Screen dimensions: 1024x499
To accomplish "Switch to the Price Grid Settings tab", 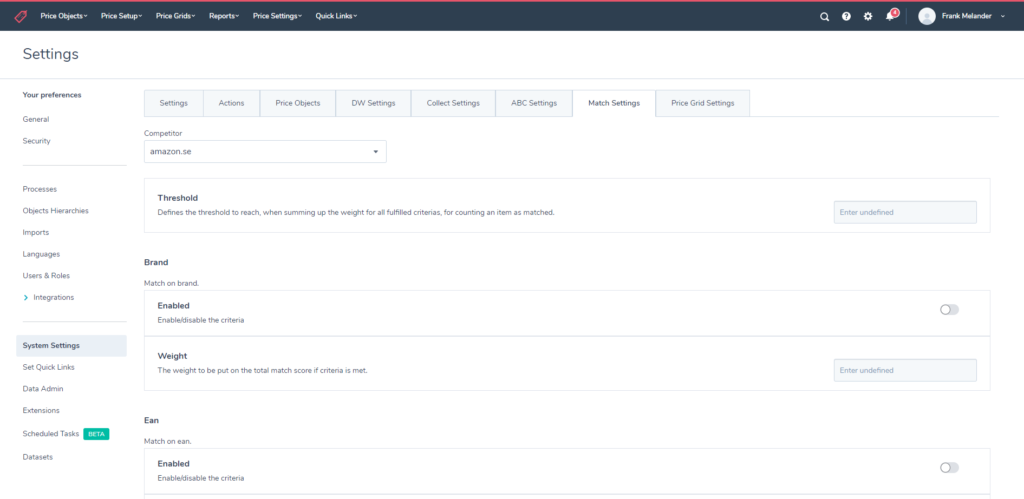I will click(702, 103).
